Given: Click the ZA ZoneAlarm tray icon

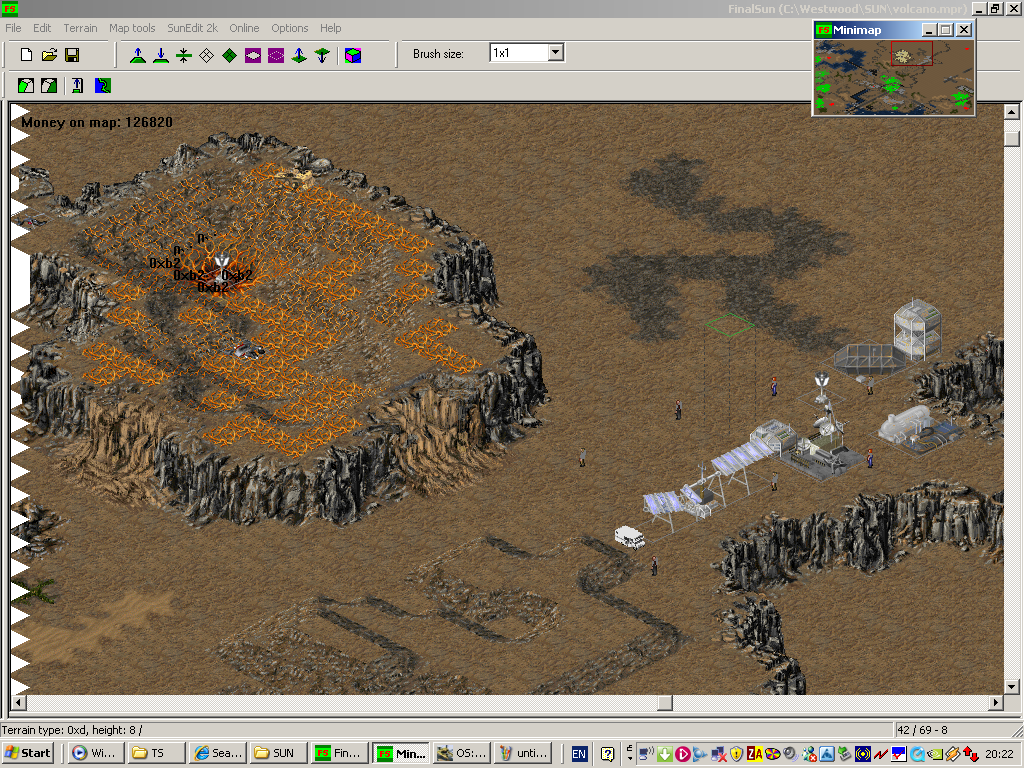Looking at the screenshot, I should pos(754,754).
